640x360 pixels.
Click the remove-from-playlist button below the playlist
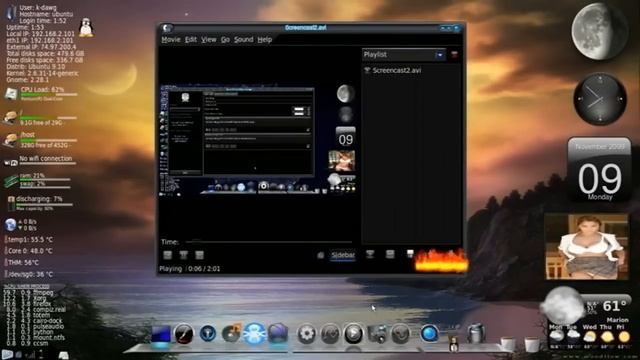pyautogui.click(x=390, y=254)
